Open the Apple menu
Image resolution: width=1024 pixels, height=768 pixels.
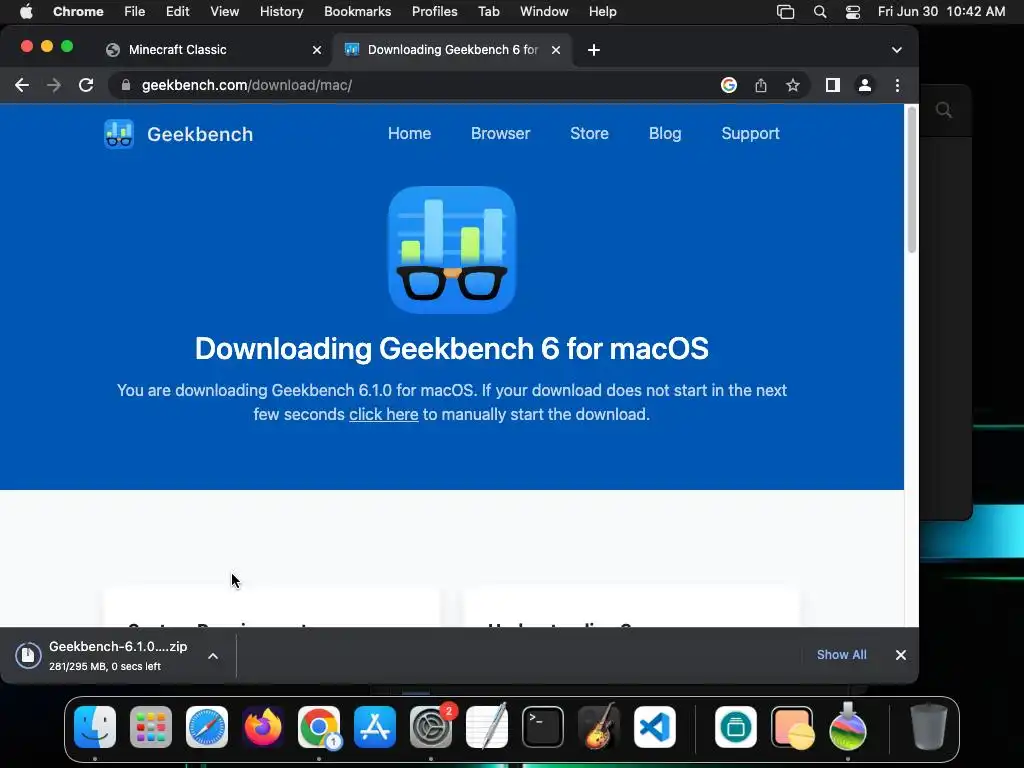(26, 12)
